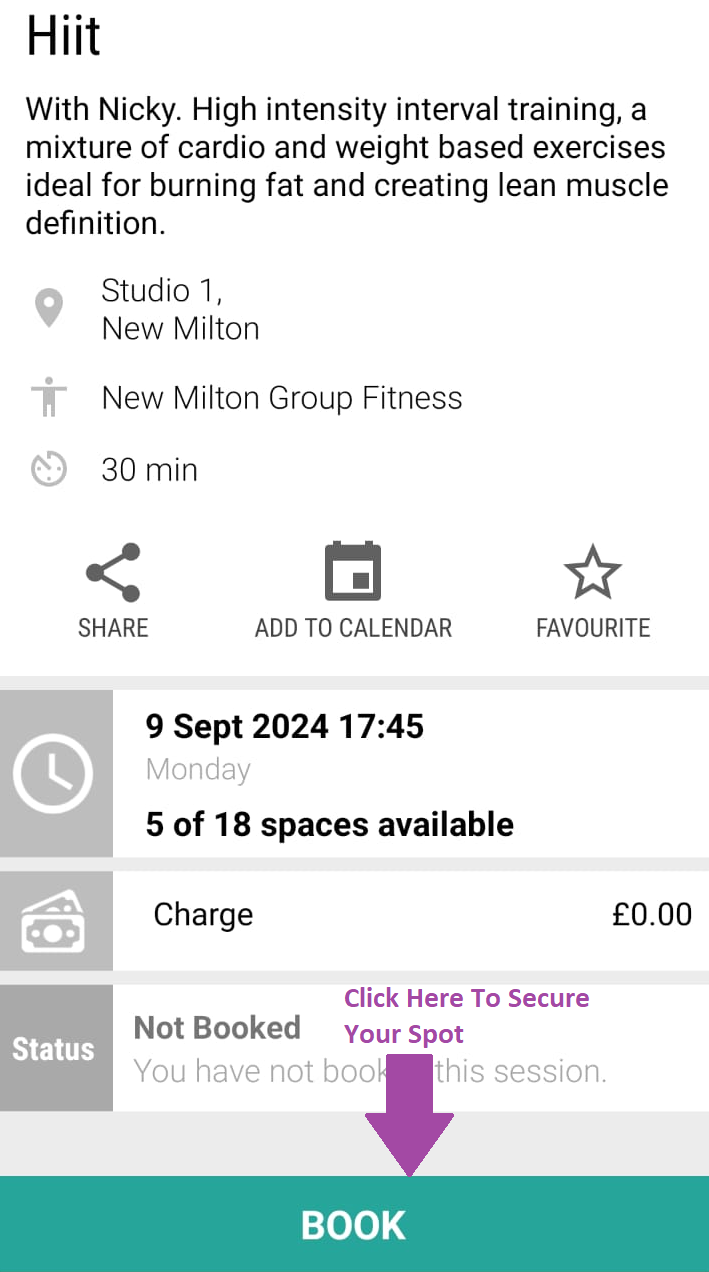Tap the clock icon beside session date

click(x=54, y=773)
